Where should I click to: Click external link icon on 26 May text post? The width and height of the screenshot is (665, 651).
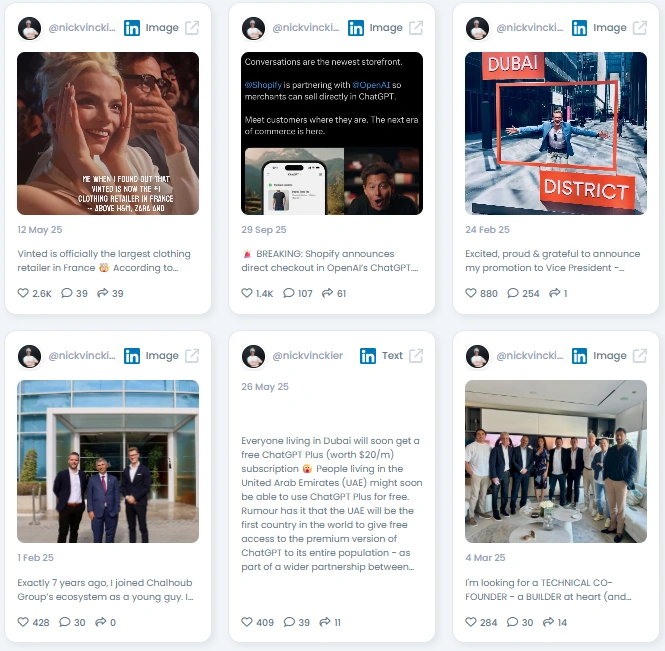(416, 356)
